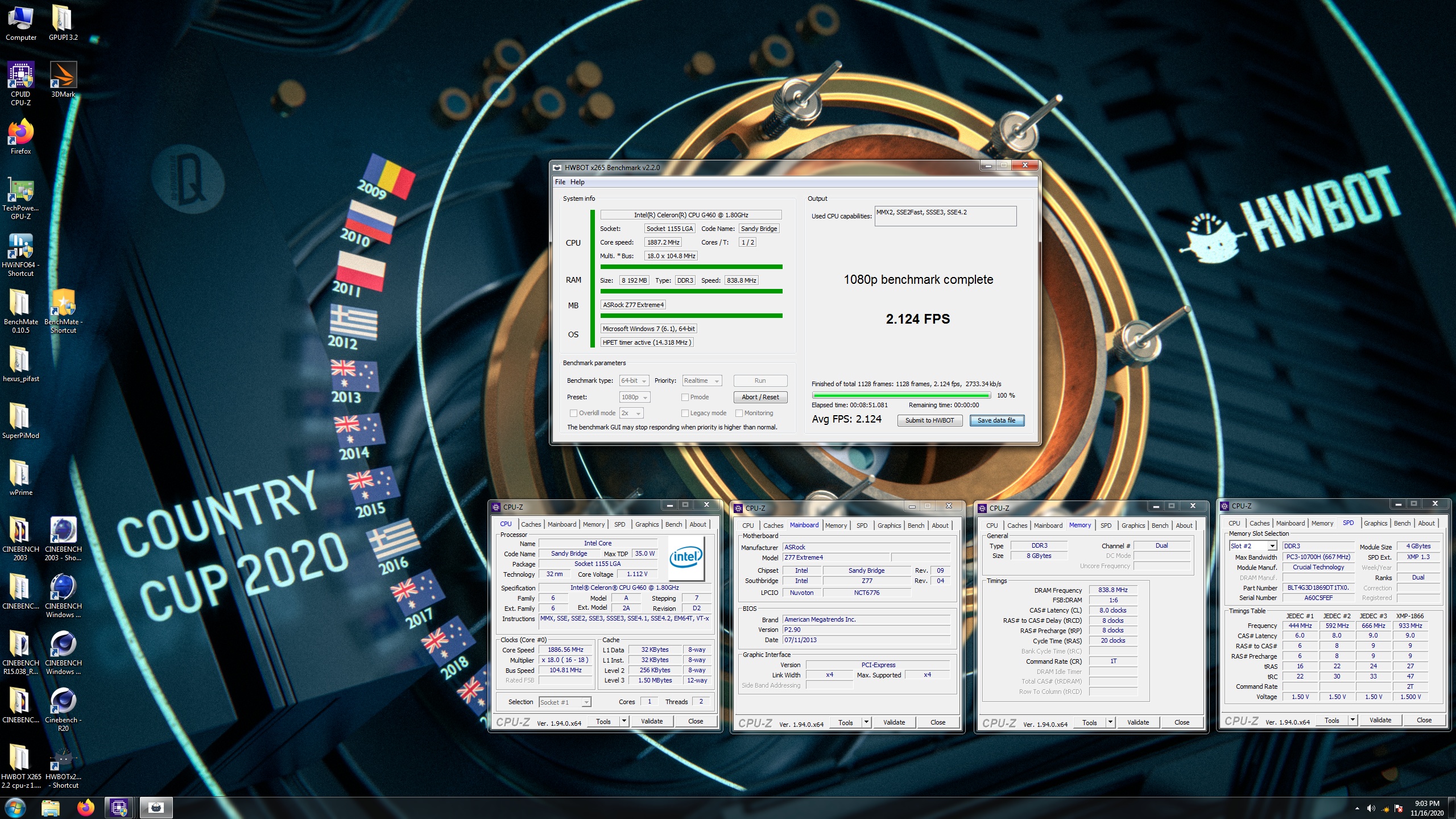Open the hexus_pifast folder

point(21,364)
